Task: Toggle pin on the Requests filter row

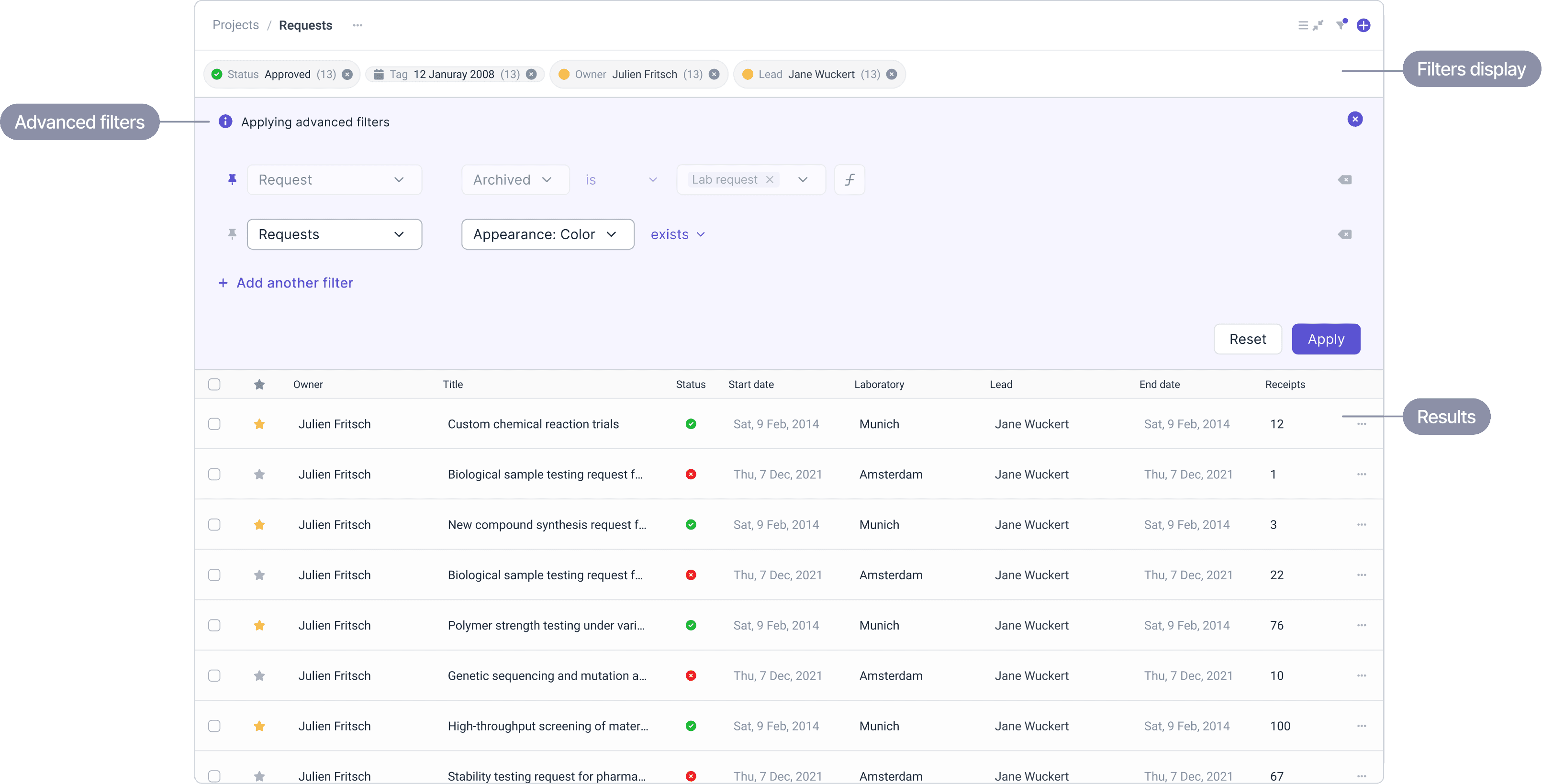Action: [x=232, y=234]
